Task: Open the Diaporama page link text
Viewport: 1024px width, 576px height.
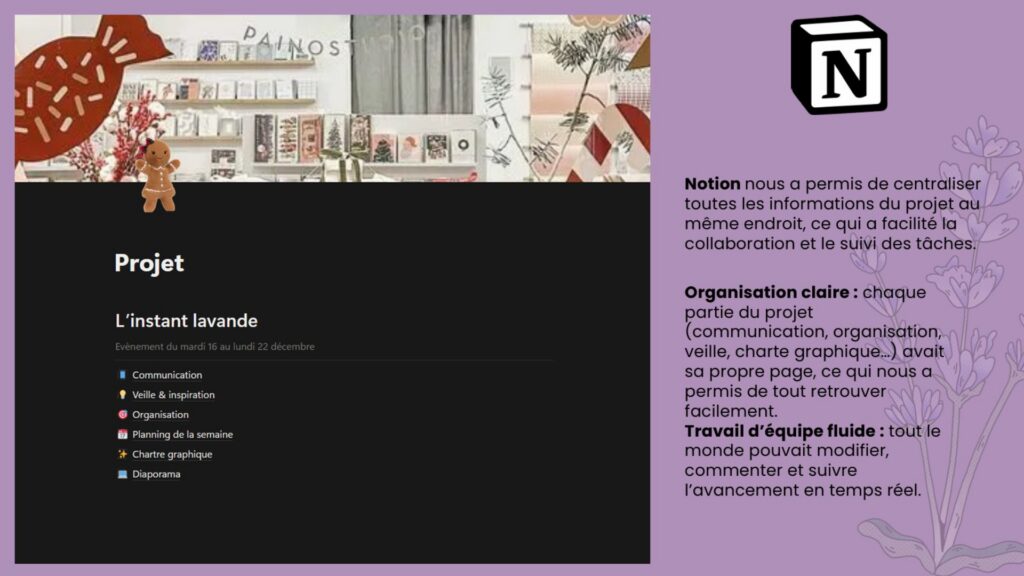Action: [x=156, y=475]
